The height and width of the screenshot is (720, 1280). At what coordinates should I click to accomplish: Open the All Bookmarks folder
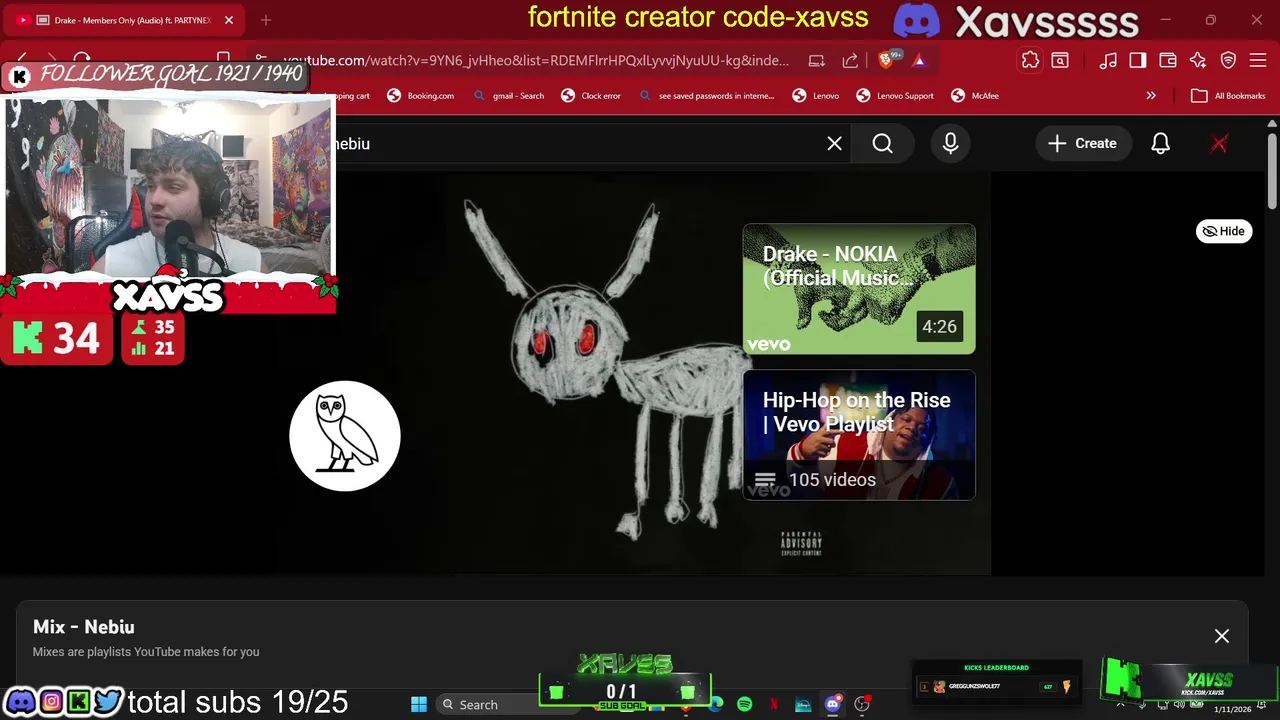pyautogui.click(x=1228, y=96)
